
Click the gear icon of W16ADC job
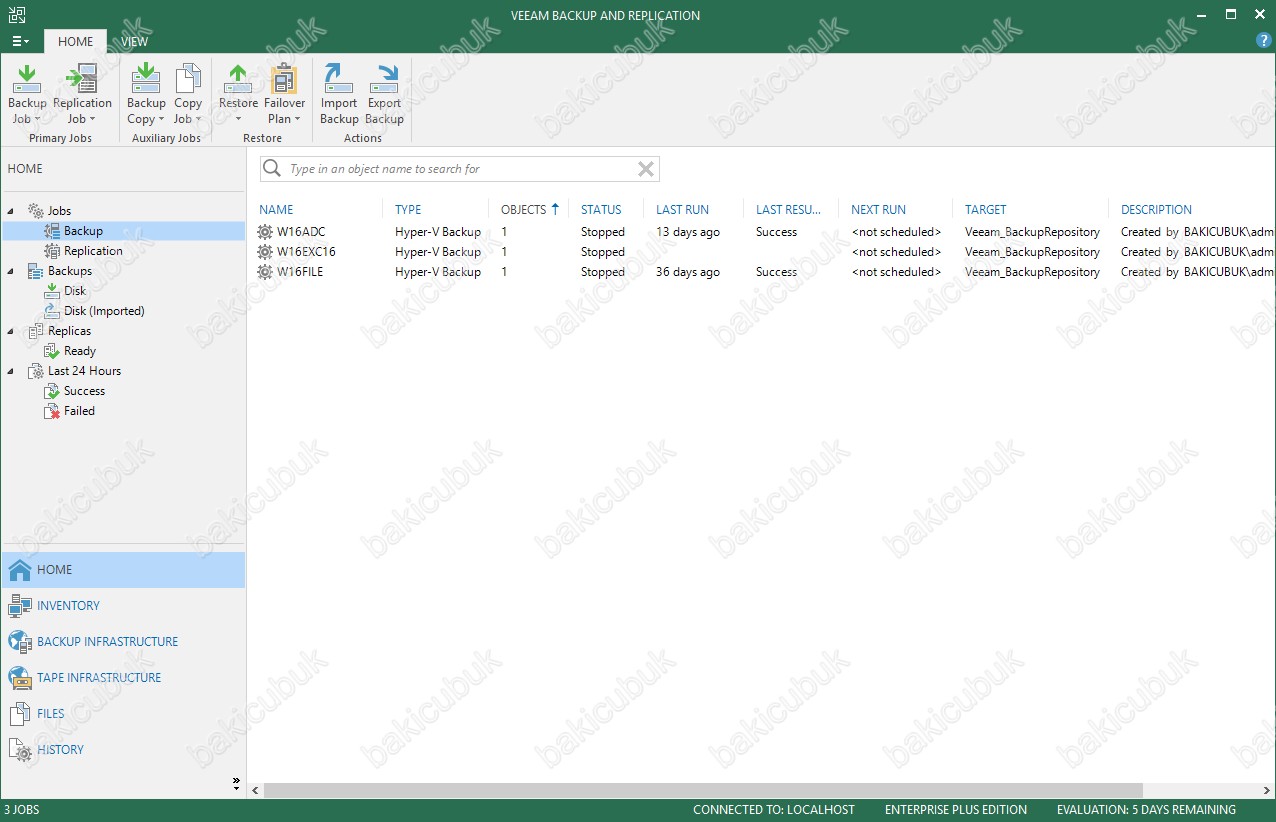click(x=265, y=232)
